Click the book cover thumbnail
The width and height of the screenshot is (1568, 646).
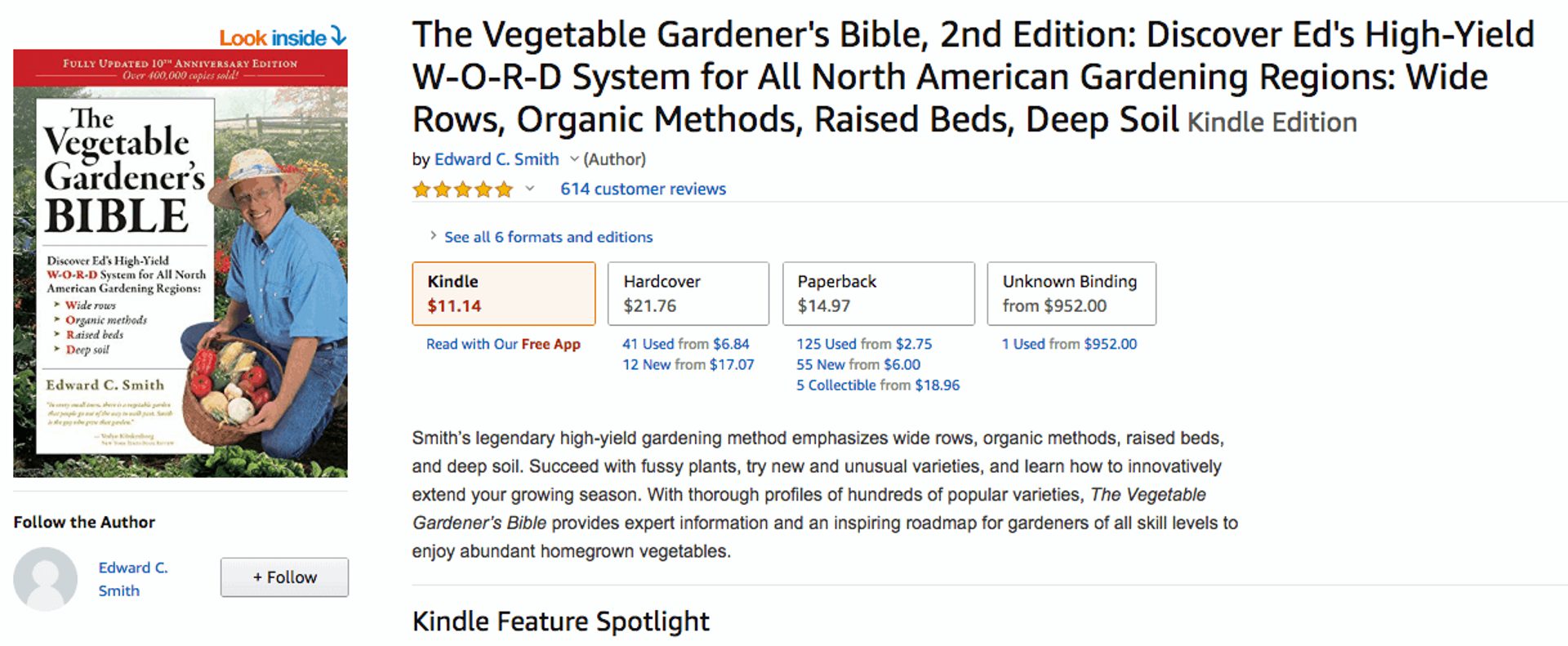click(x=180, y=261)
